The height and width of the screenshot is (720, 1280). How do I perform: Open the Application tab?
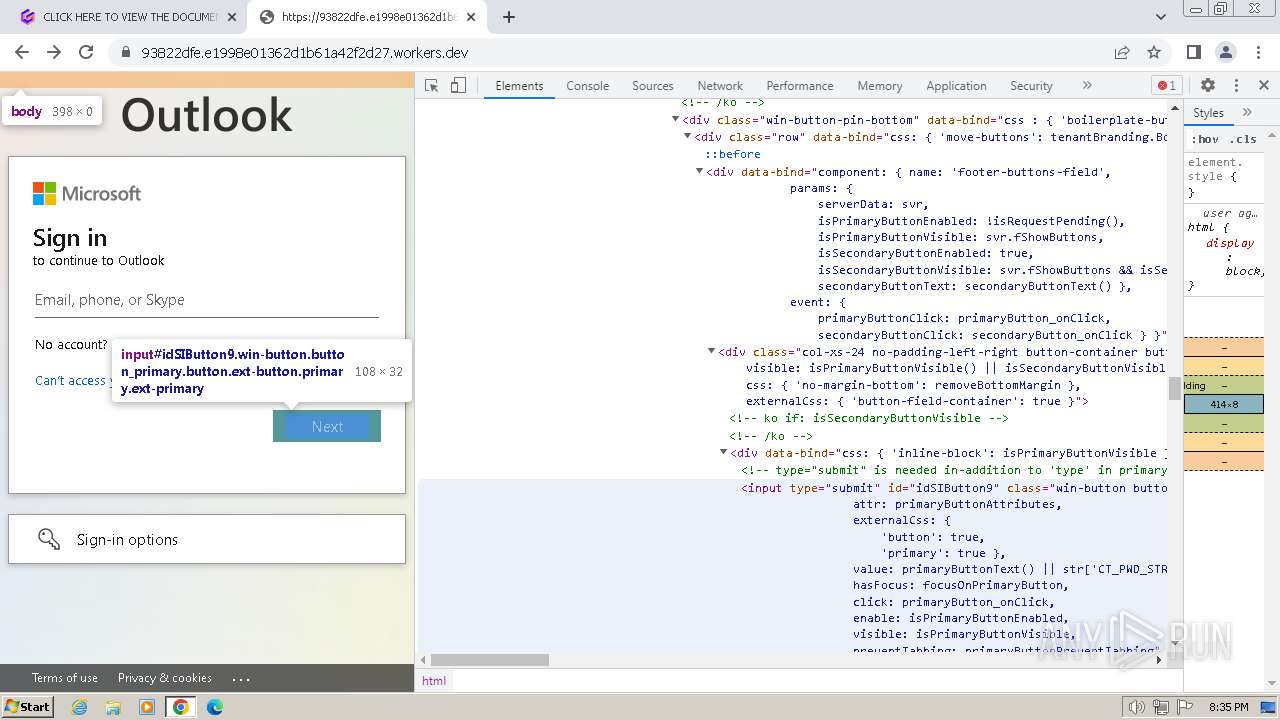point(956,86)
